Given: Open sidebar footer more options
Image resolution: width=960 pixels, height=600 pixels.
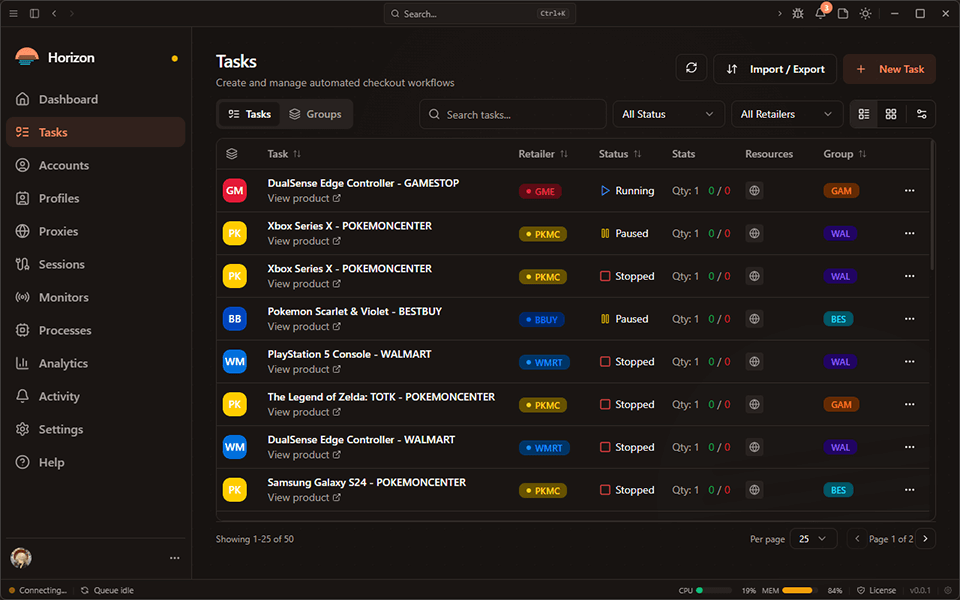Looking at the screenshot, I should (174, 558).
